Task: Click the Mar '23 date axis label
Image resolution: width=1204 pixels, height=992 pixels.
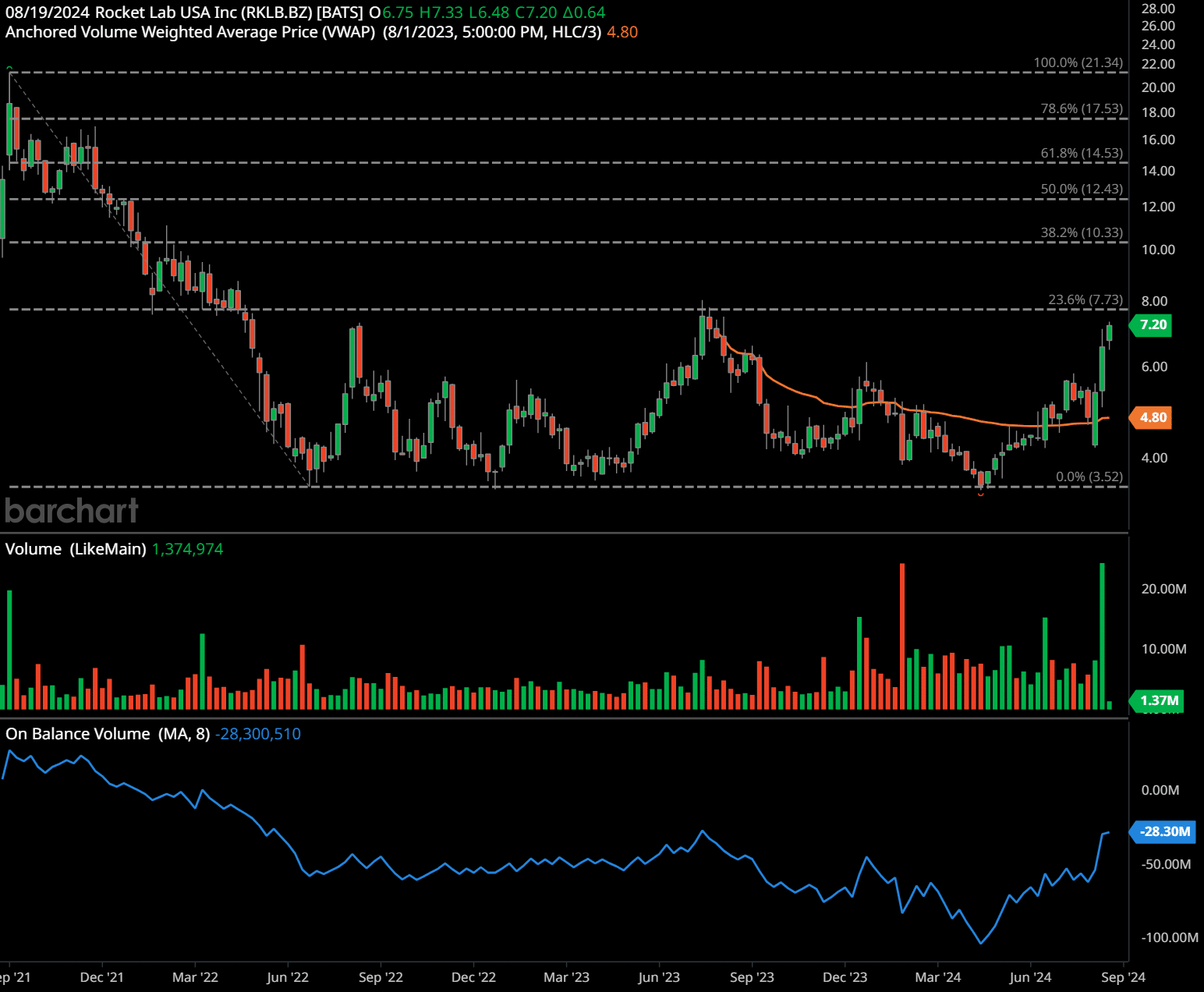Action: (x=566, y=977)
